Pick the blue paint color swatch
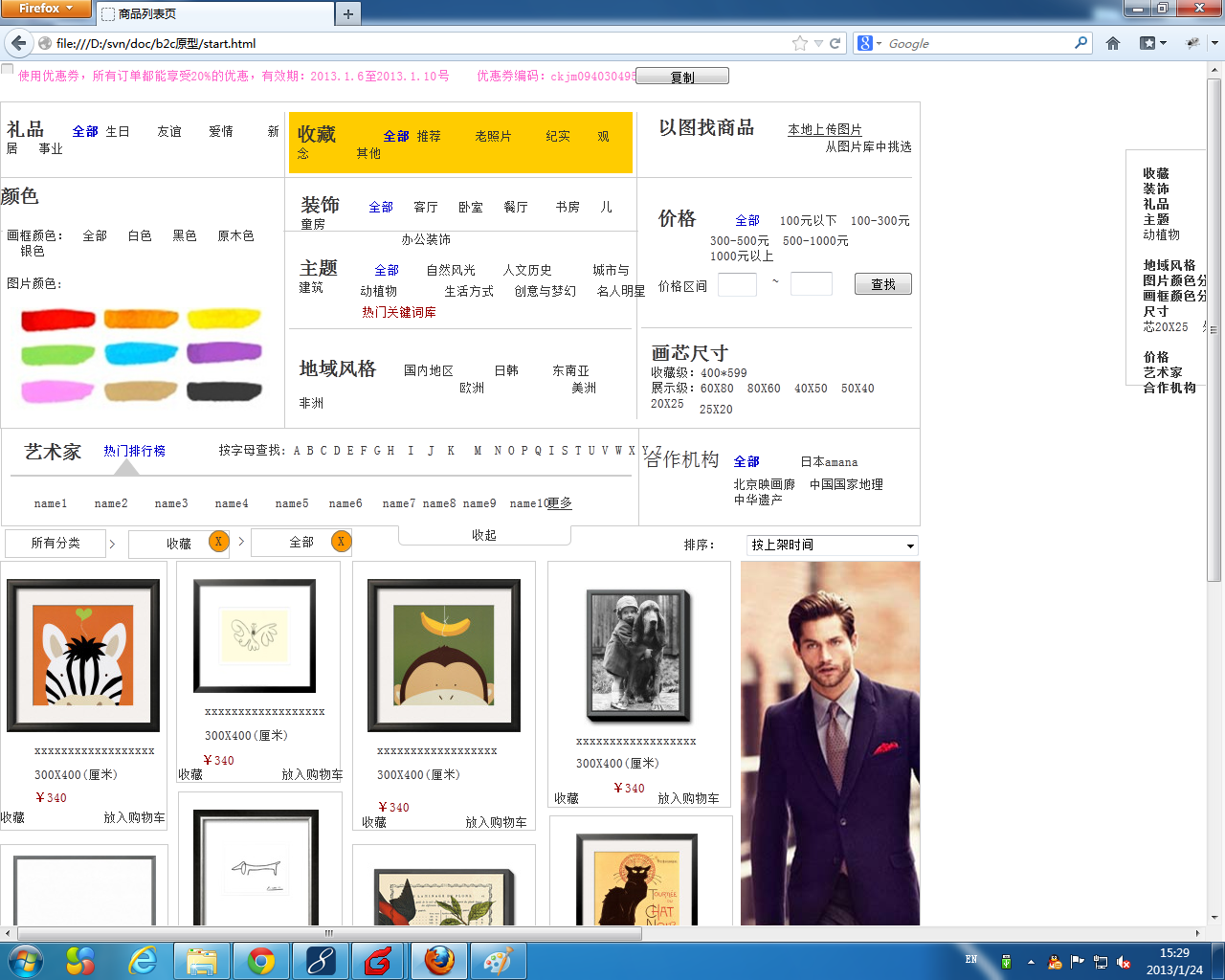The height and width of the screenshot is (980, 1225). (142, 353)
